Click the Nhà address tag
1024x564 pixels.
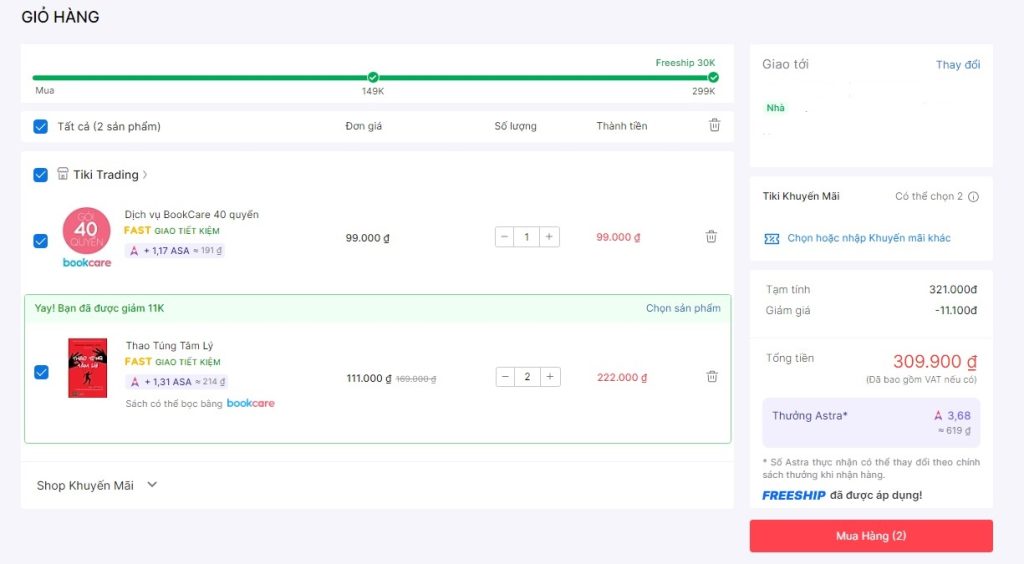tap(775, 108)
